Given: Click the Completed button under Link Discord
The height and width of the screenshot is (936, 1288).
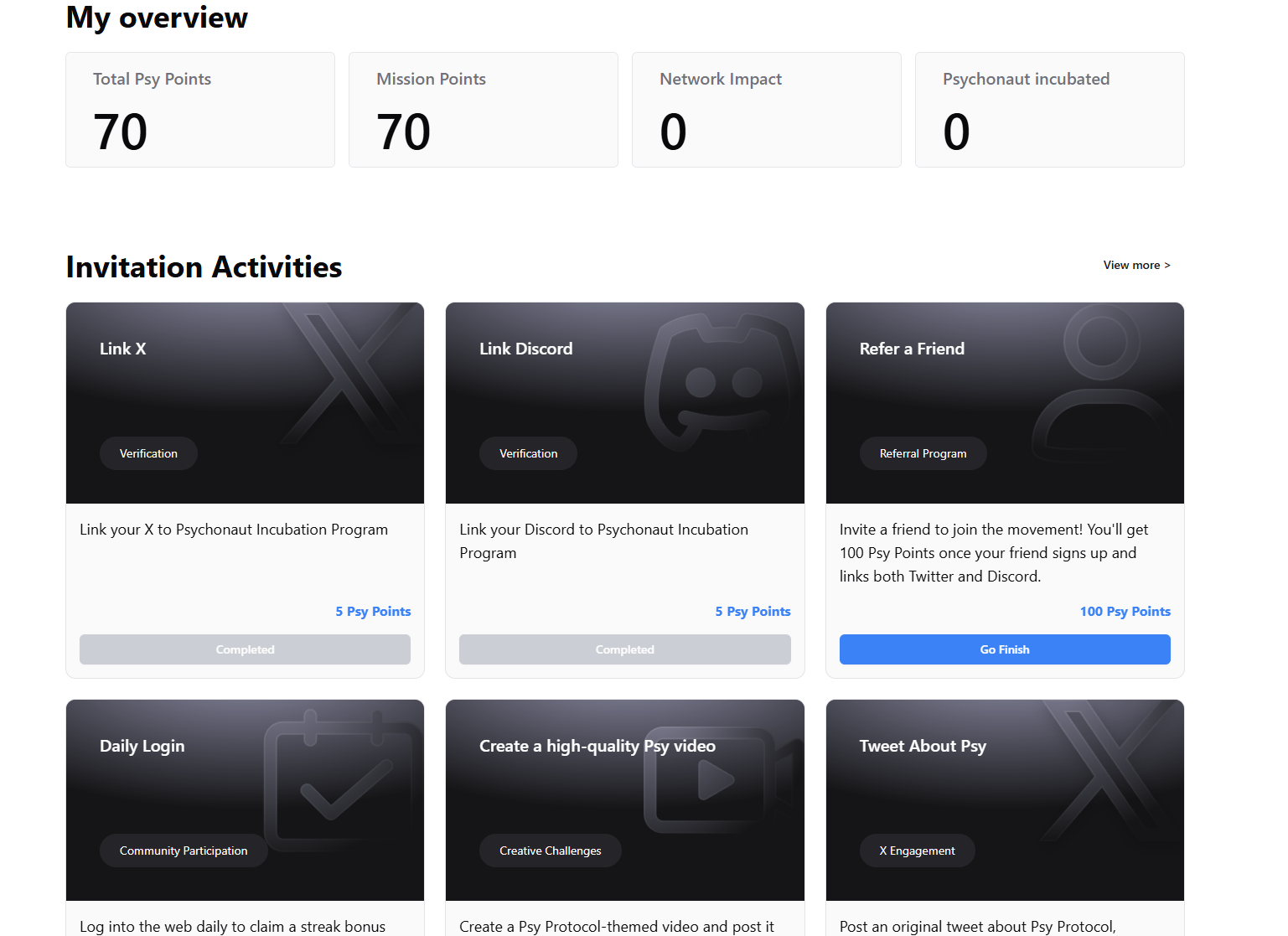Looking at the screenshot, I should 624,649.
